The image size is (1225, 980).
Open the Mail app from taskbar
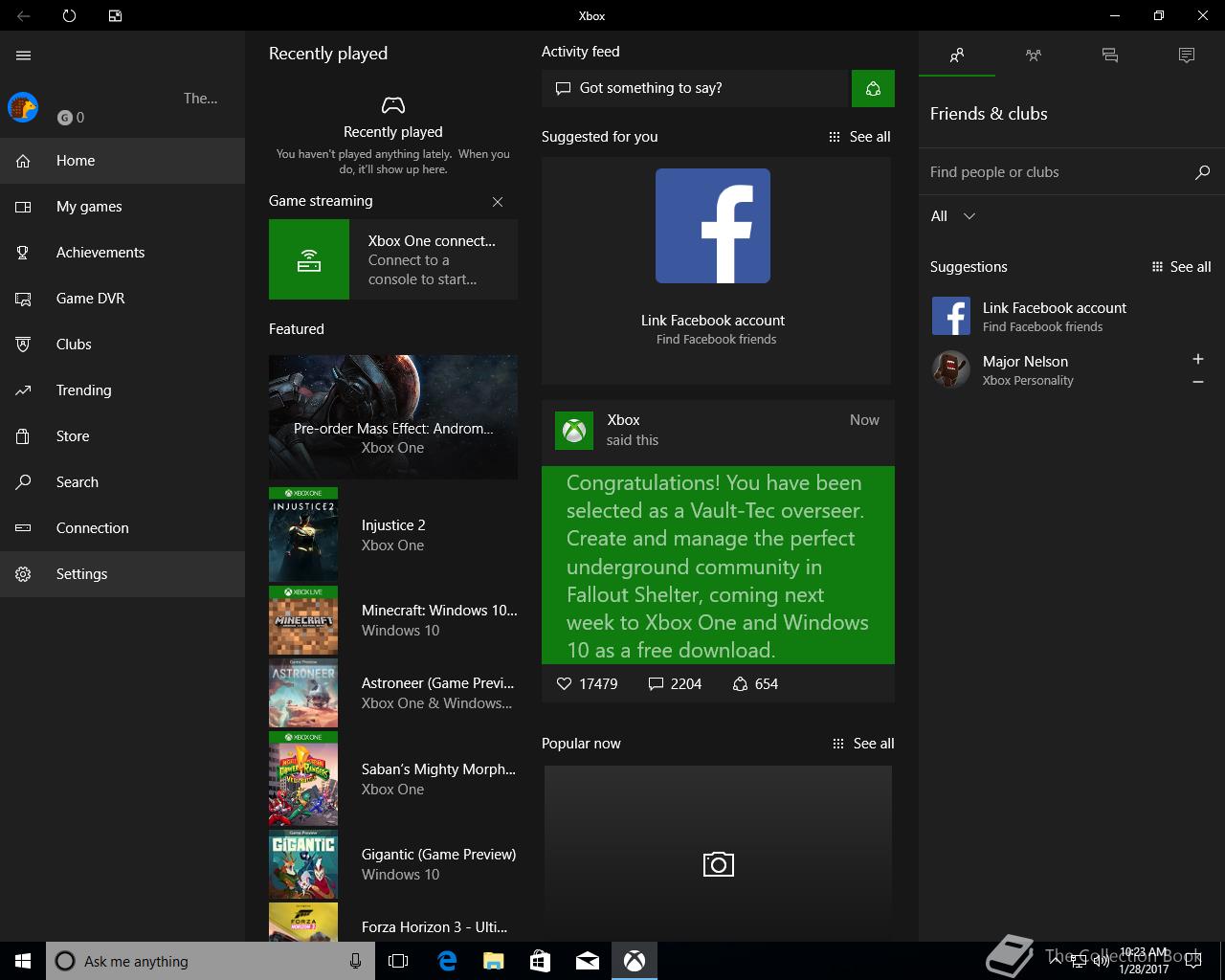point(587,961)
